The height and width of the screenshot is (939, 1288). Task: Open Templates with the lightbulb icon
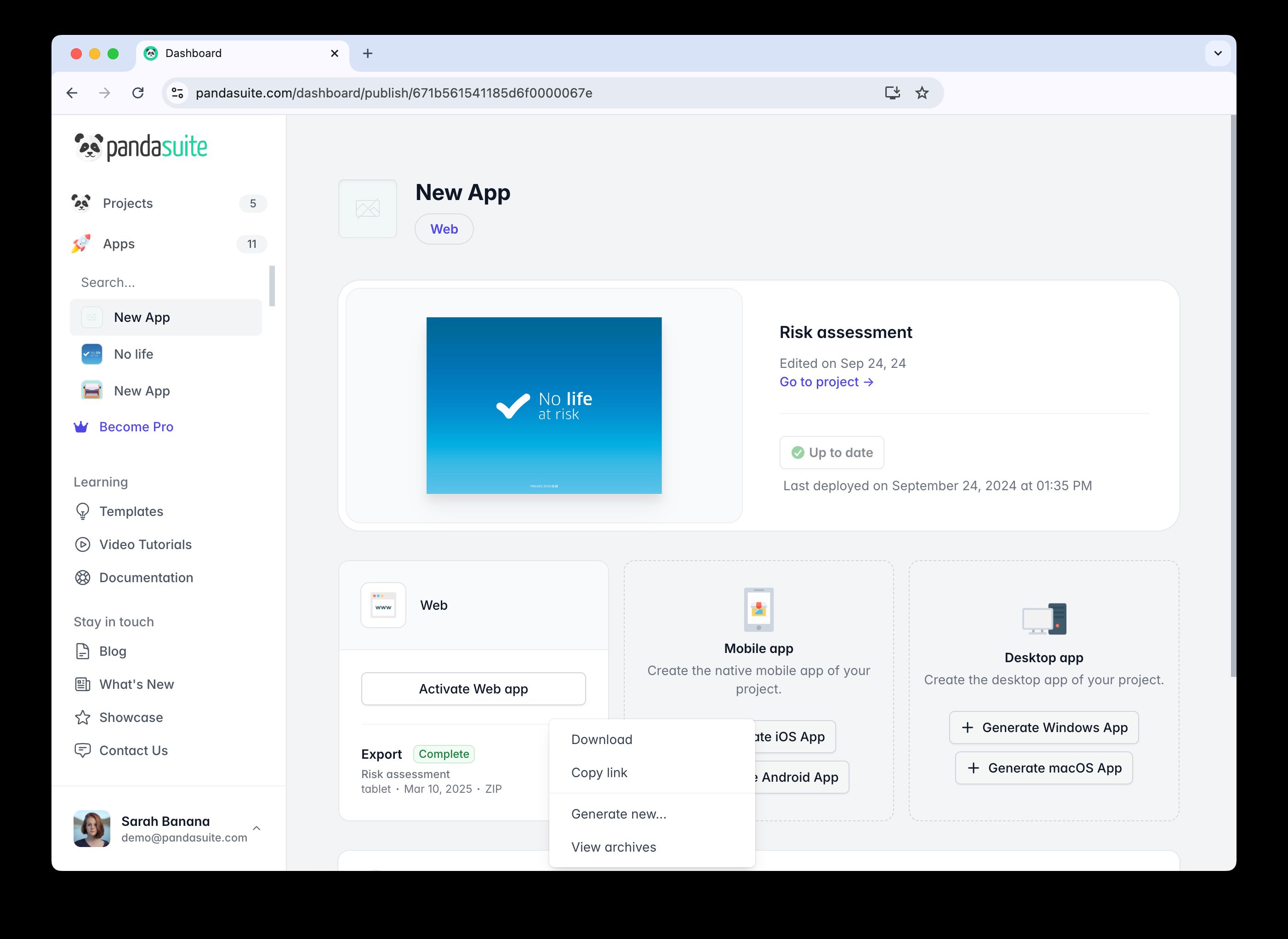(83, 511)
